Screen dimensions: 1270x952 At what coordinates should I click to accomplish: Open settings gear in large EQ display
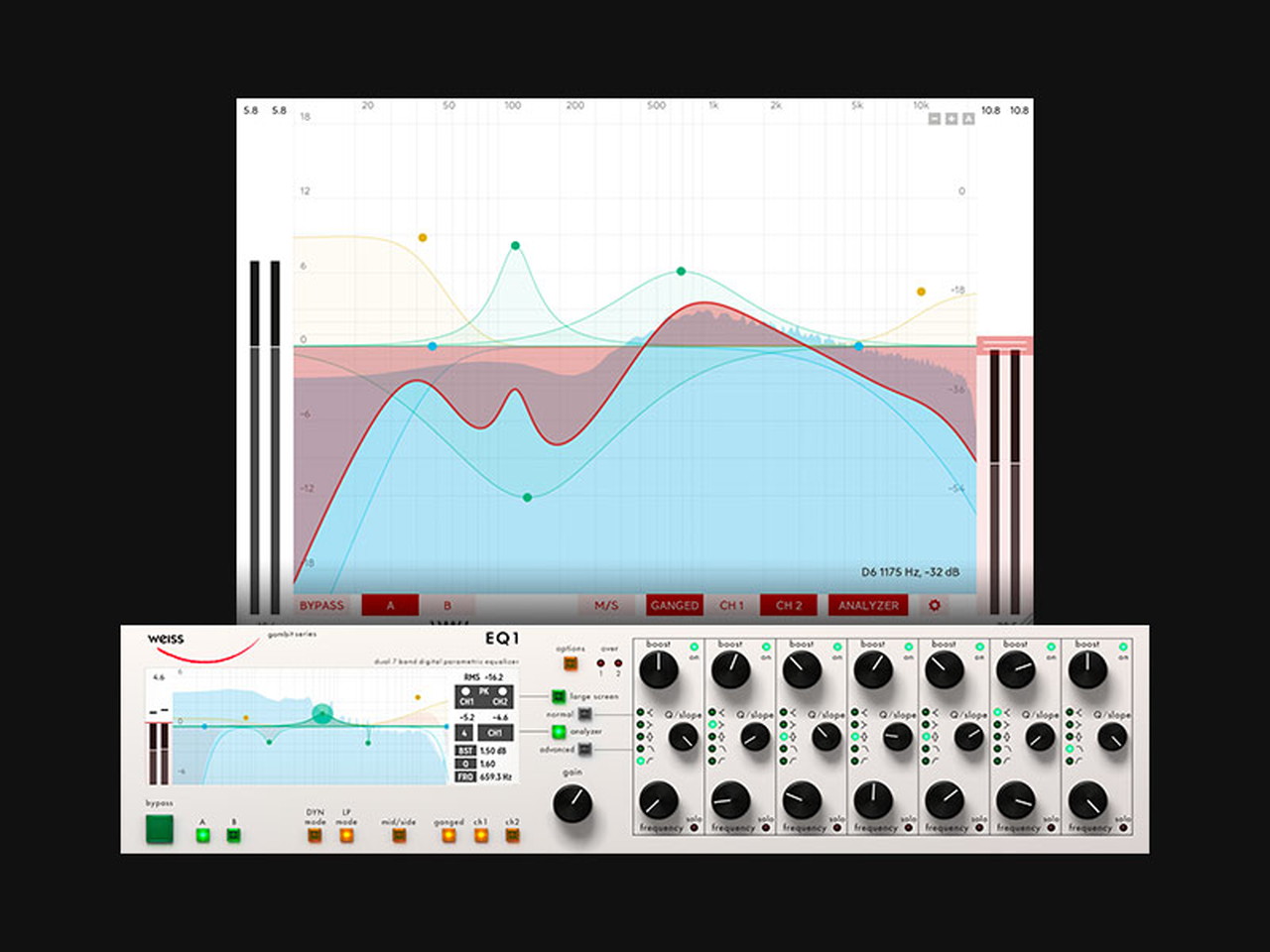(934, 605)
